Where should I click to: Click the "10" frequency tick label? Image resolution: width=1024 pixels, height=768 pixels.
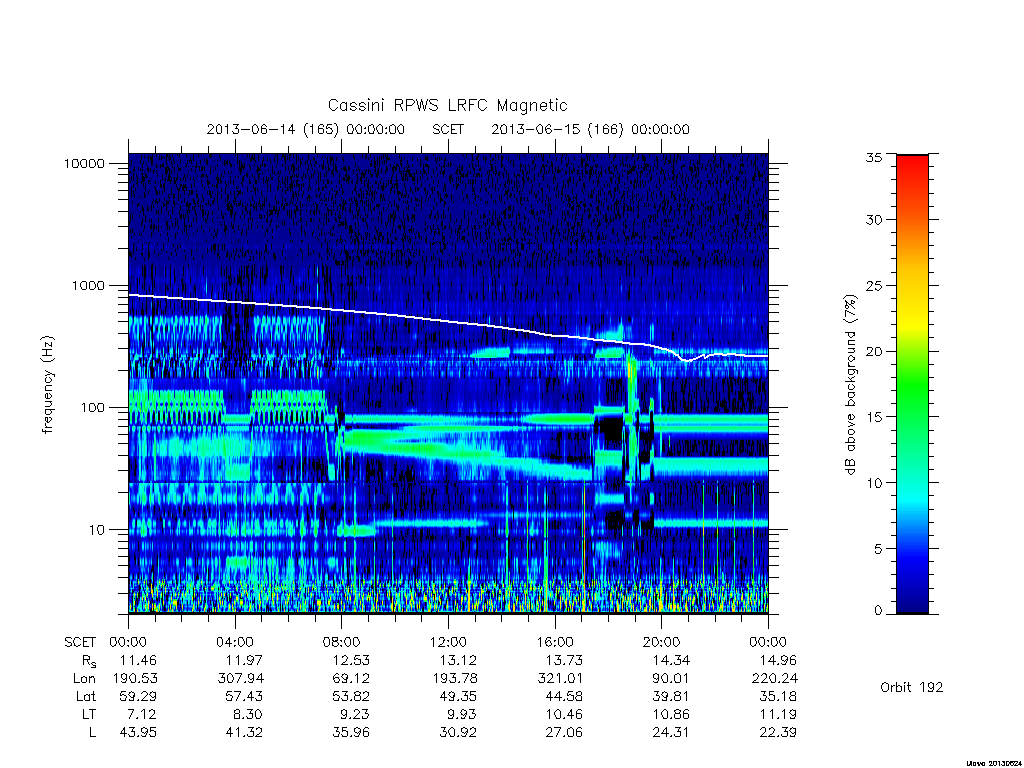(97, 530)
